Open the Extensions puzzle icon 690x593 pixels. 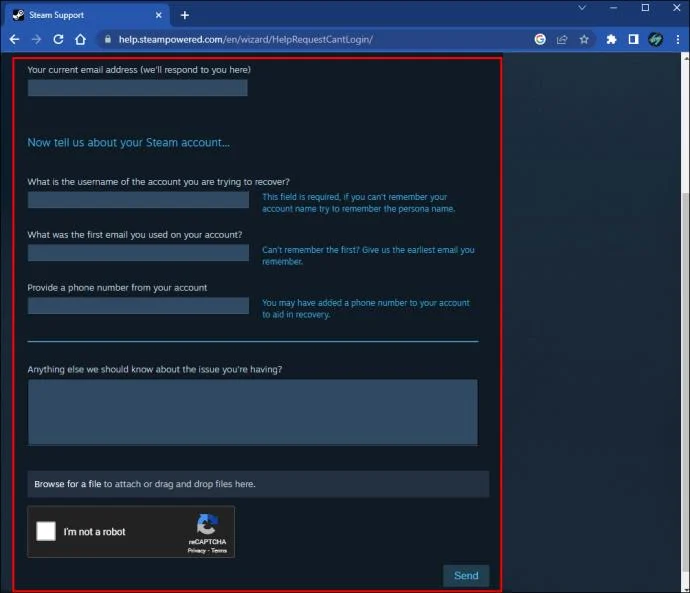click(611, 40)
